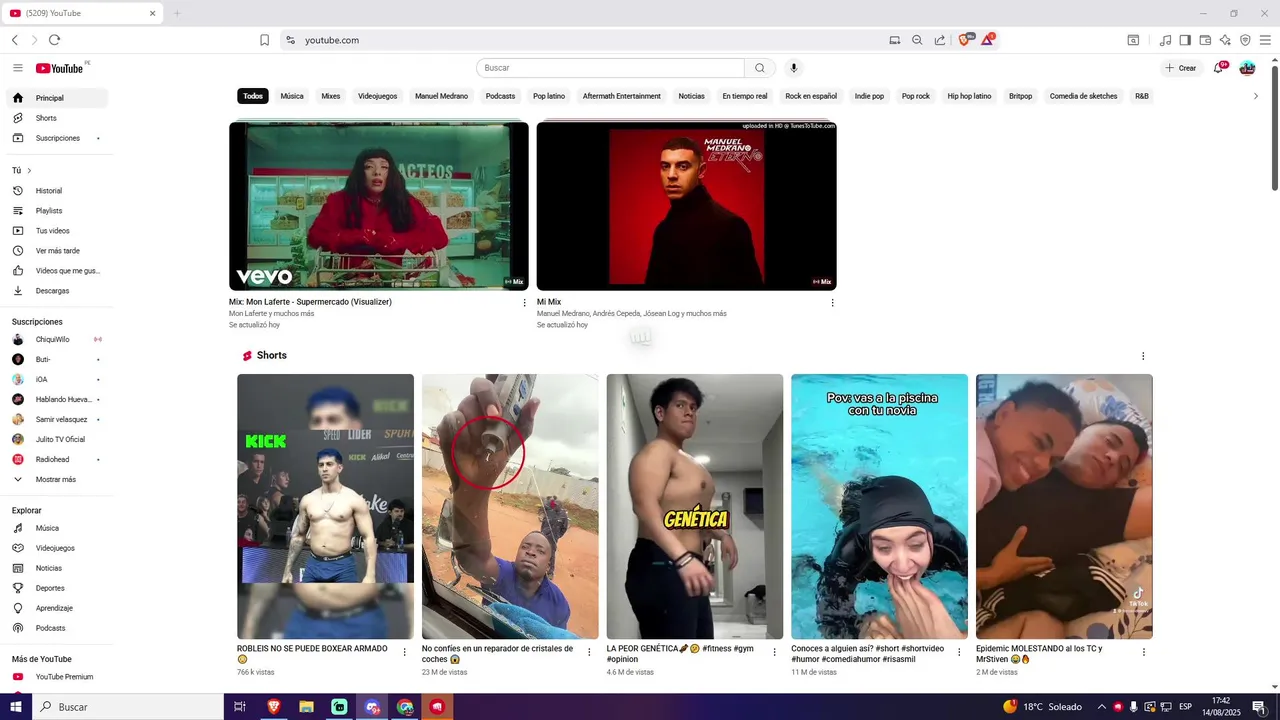Open Windows Start menu
Screen dimensions: 1280x720
click(x=16, y=707)
